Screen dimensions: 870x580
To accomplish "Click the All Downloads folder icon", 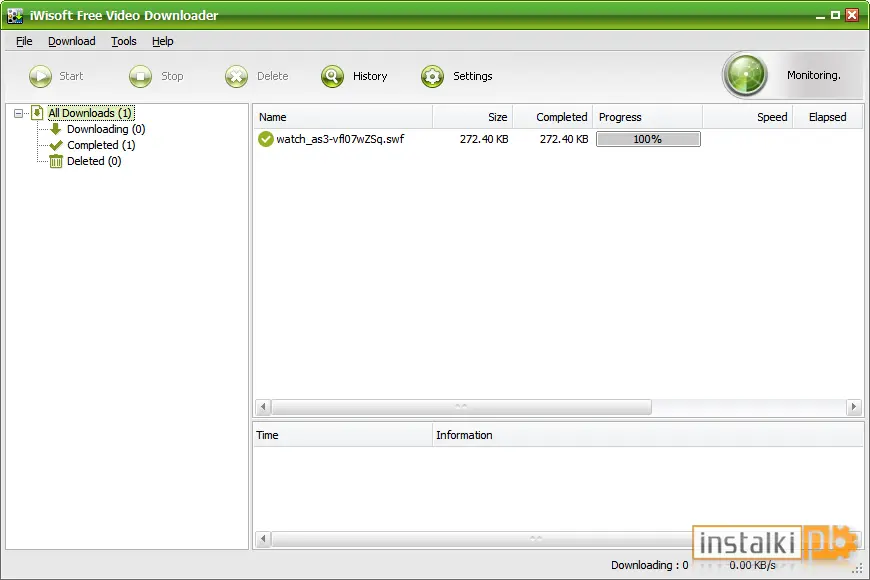I will click(37, 113).
